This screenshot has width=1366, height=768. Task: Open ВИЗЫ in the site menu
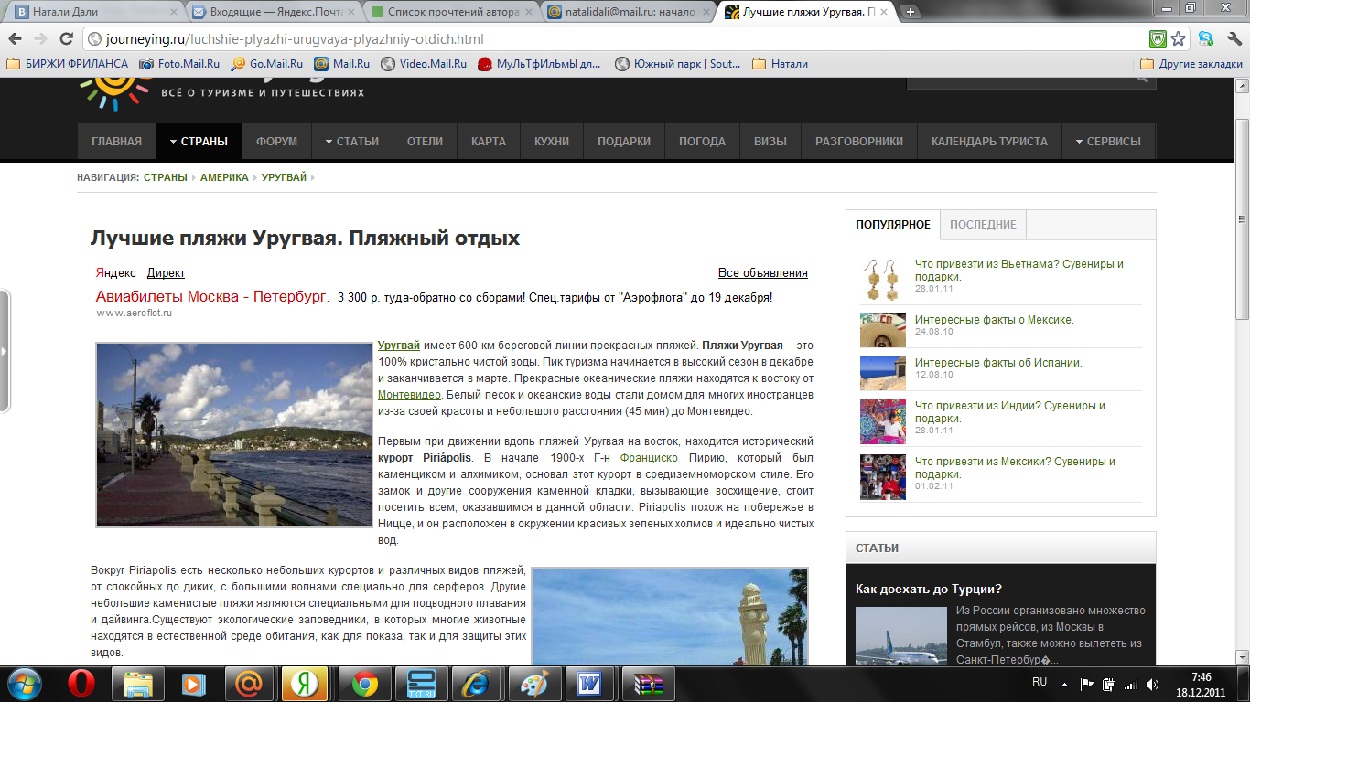770,141
